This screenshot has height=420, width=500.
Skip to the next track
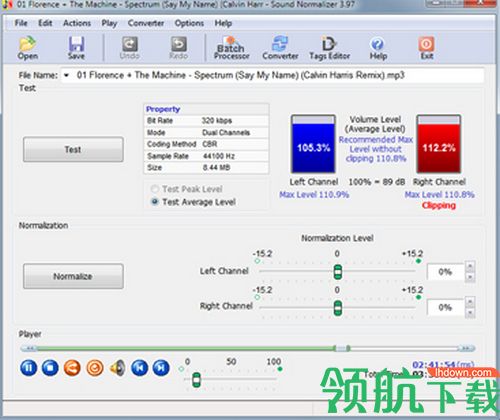[161, 368]
